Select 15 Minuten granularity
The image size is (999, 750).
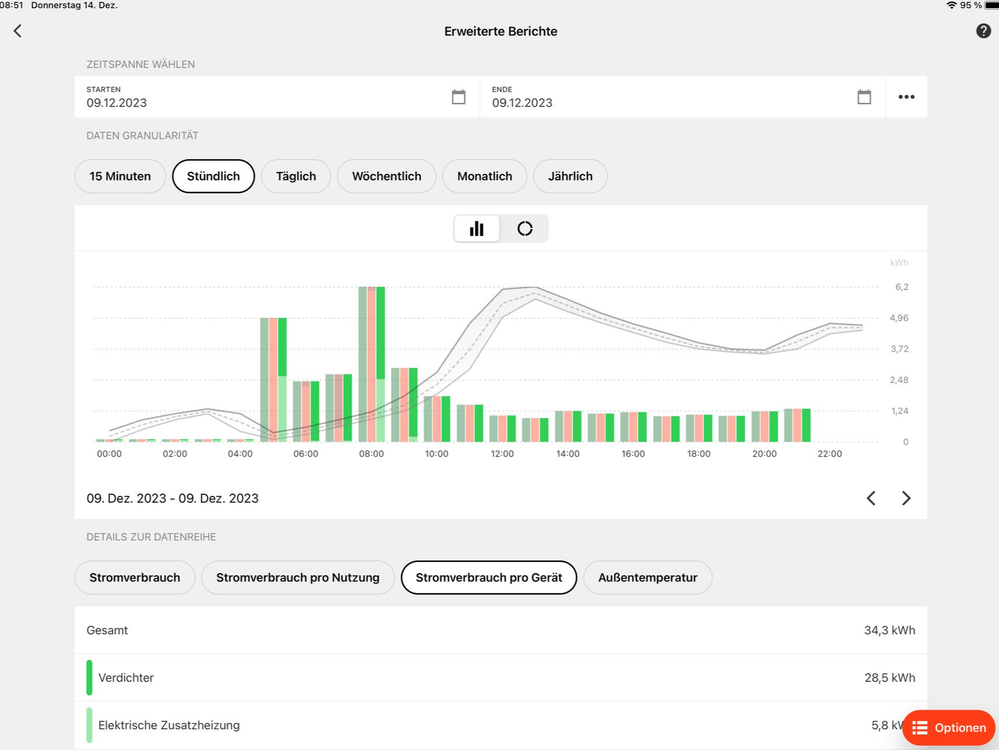[120, 176]
